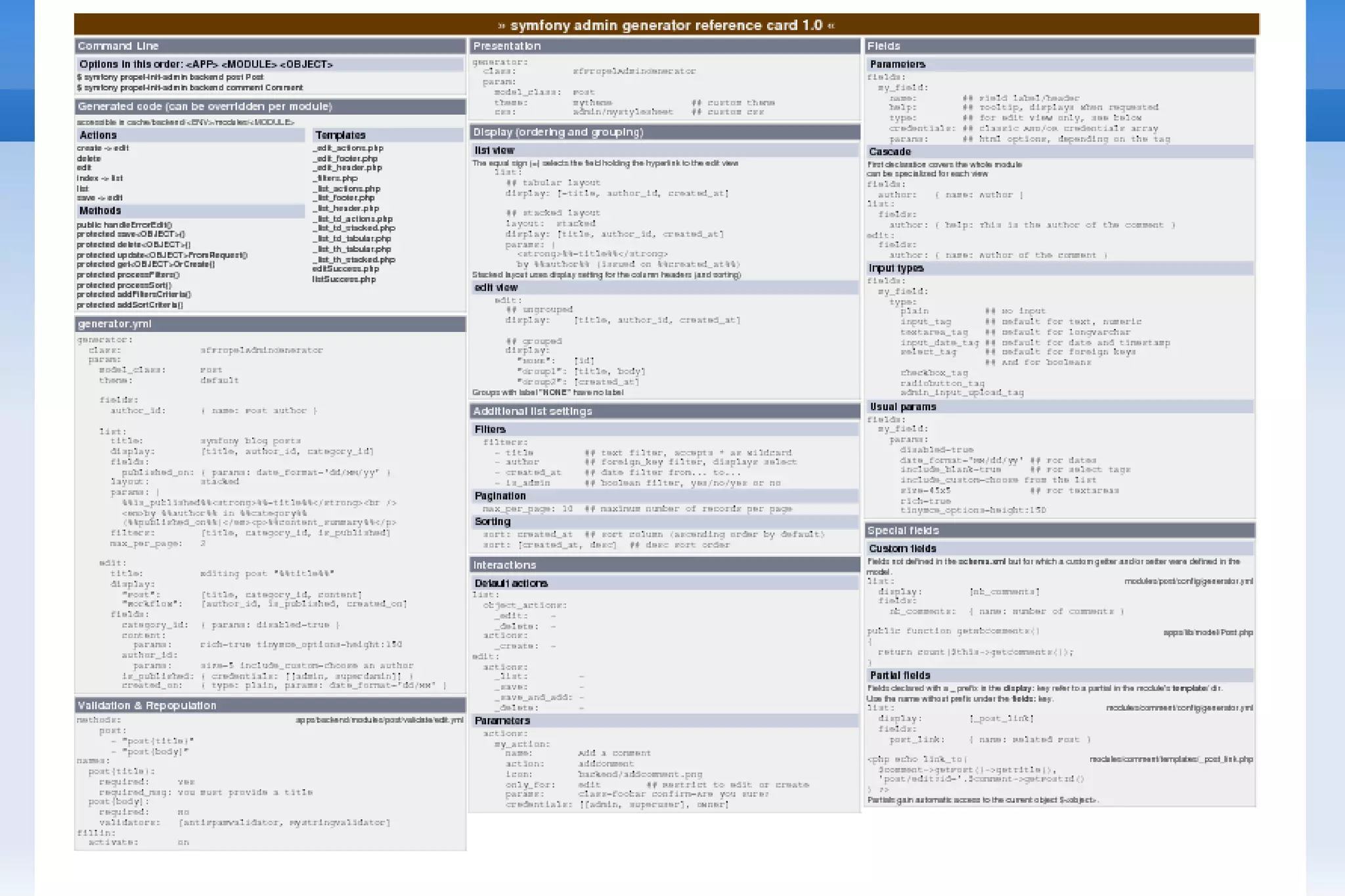Screen dimensions: 1345x896
Task: Click the _post_link.php template path label
Action: coord(1171,759)
